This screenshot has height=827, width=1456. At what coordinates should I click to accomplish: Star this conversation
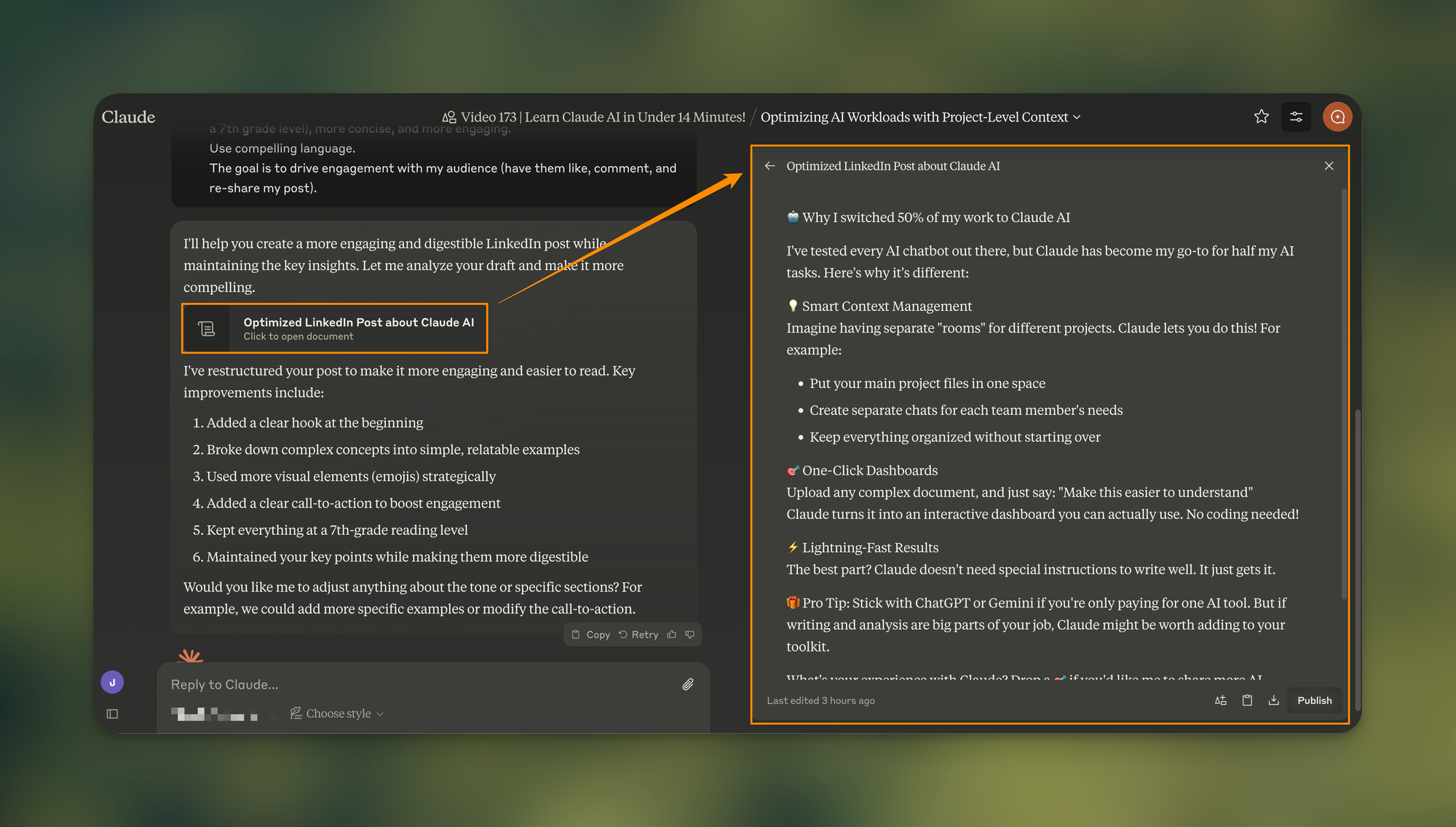click(1261, 116)
